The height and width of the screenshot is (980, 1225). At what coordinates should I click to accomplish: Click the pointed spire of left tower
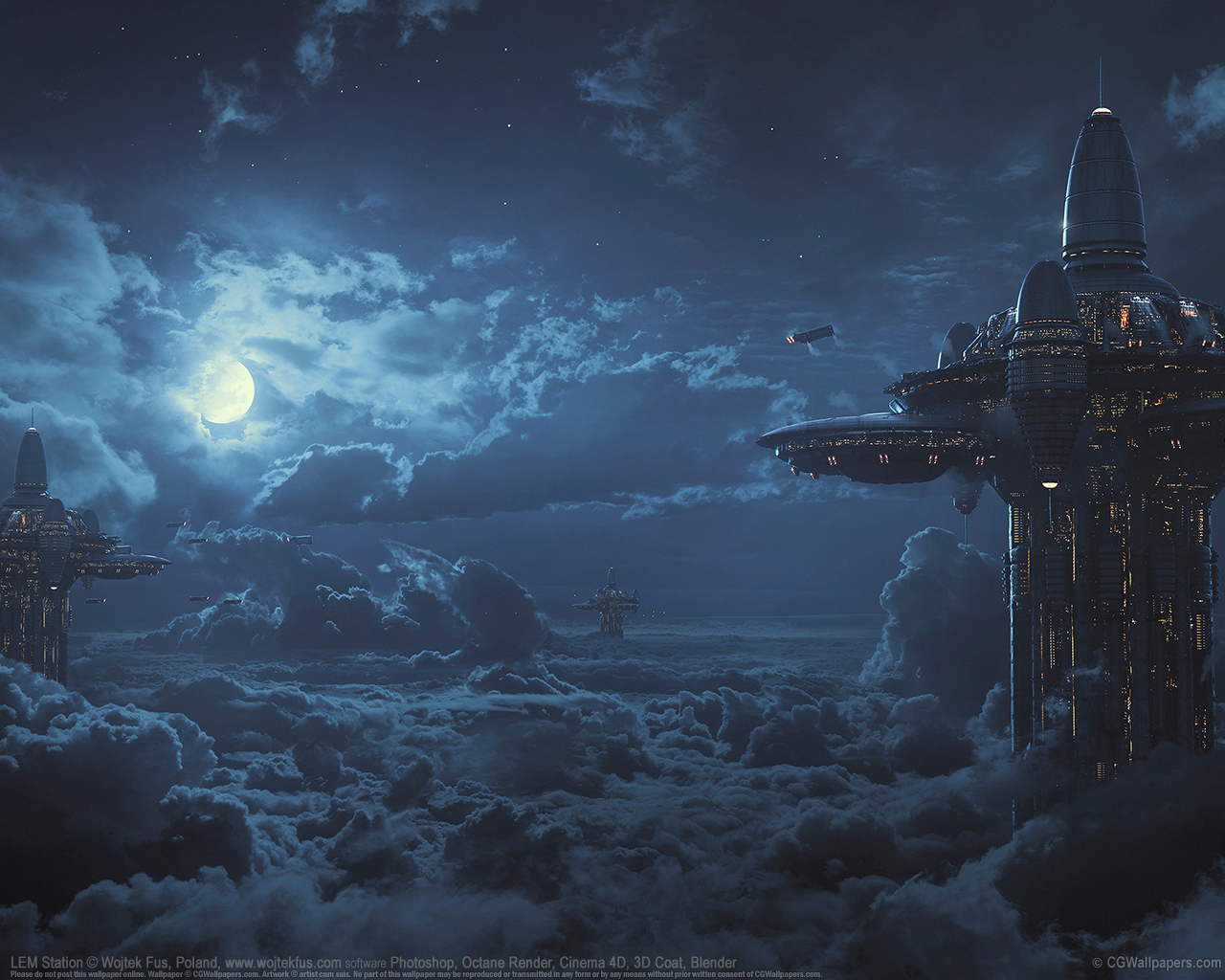tap(30, 462)
